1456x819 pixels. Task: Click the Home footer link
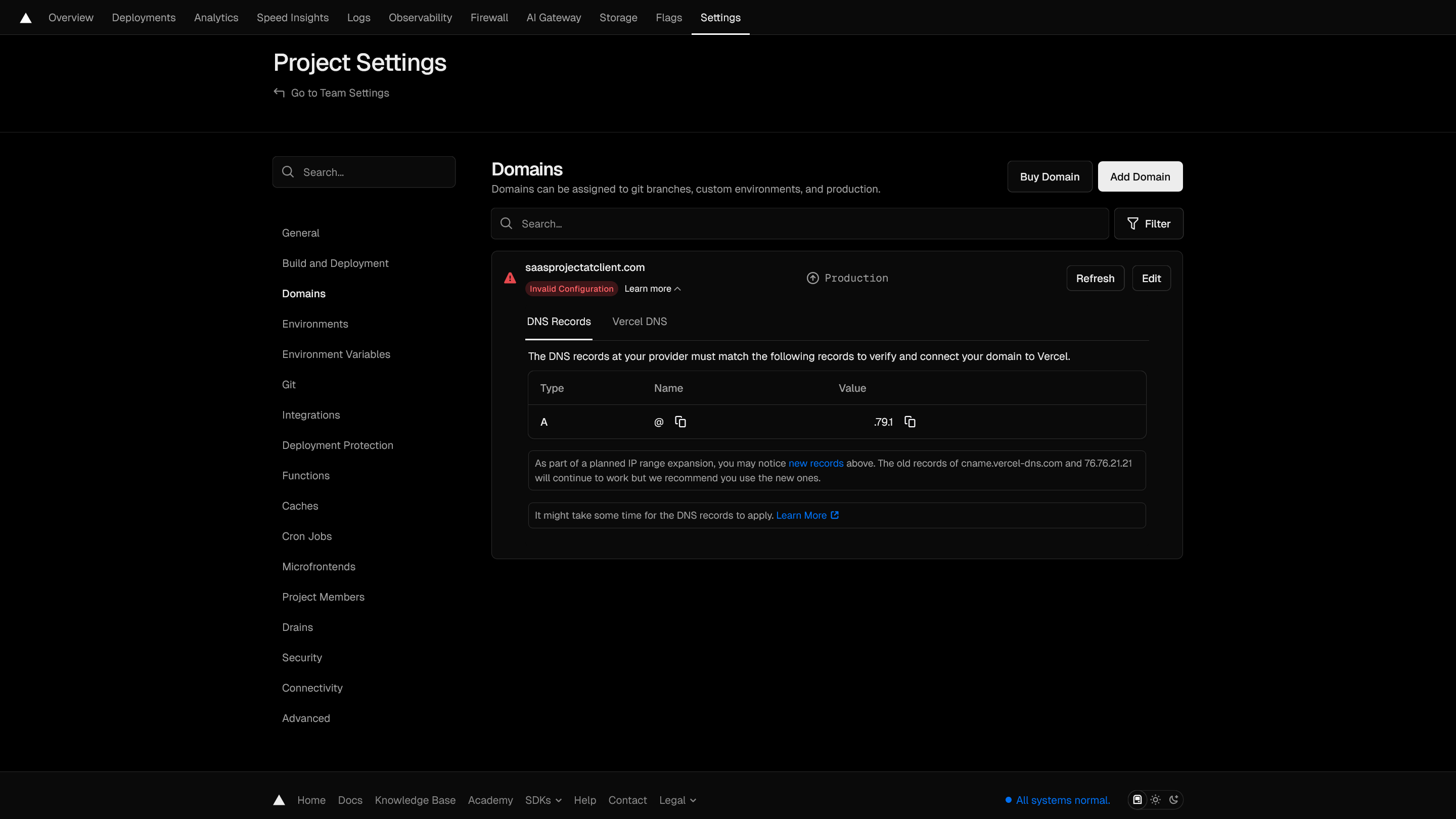click(311, 800)
